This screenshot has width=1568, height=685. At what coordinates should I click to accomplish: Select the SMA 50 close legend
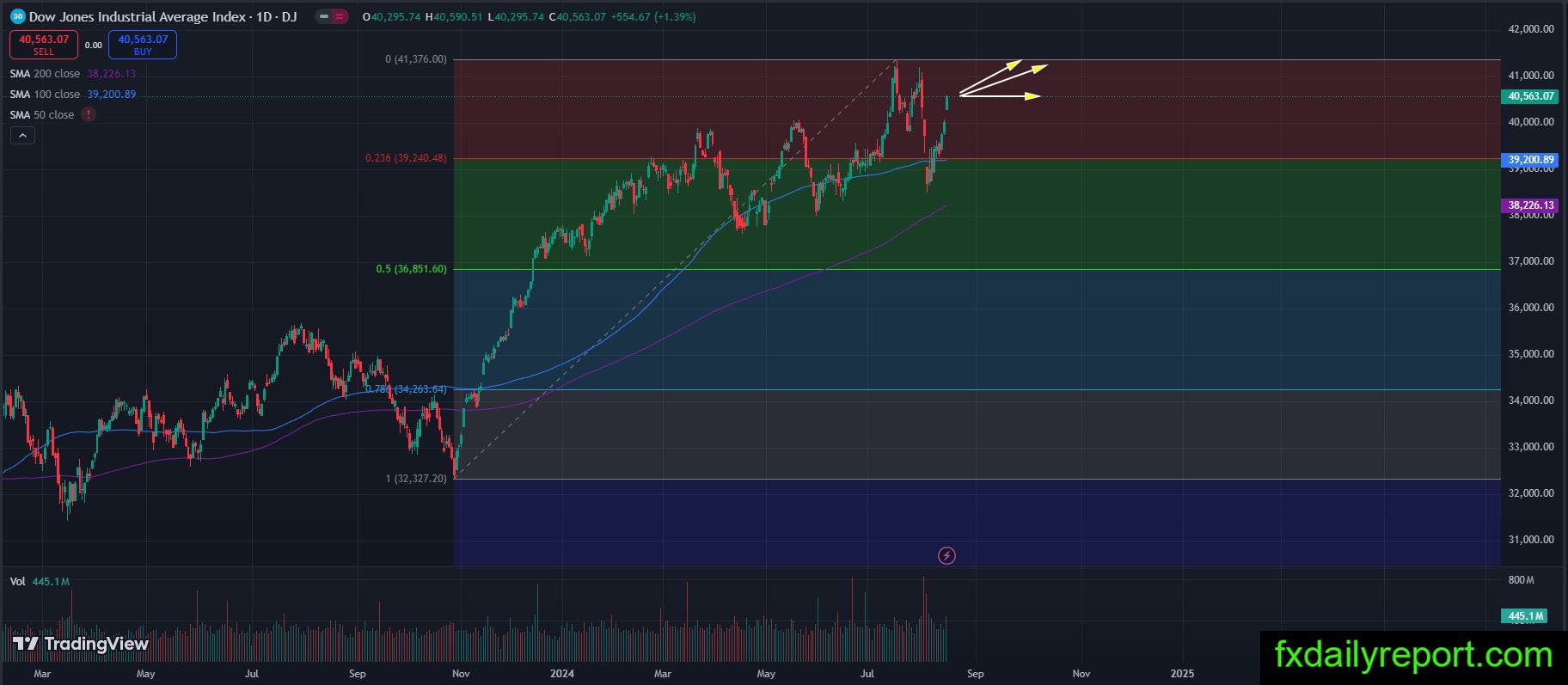click(x=42, y=114)
